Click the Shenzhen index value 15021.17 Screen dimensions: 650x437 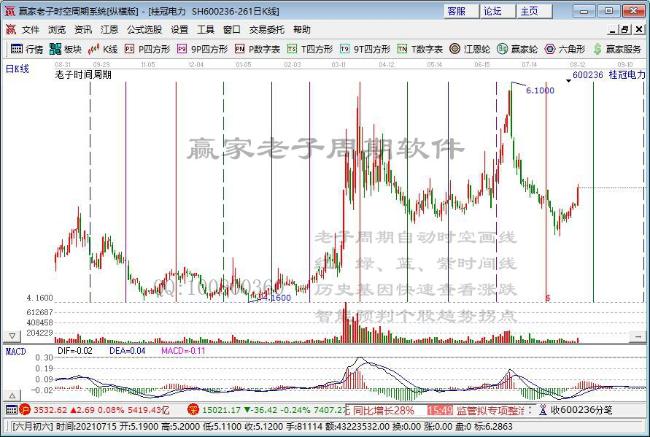221,410
